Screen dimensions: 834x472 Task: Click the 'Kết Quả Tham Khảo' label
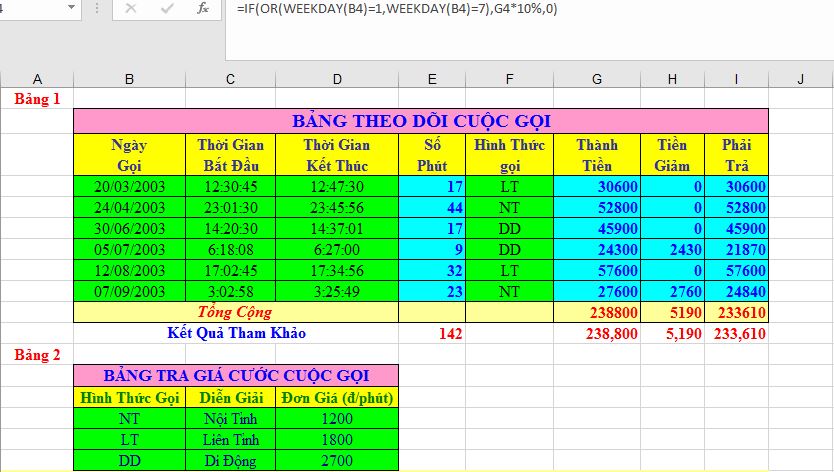[236, 333]
